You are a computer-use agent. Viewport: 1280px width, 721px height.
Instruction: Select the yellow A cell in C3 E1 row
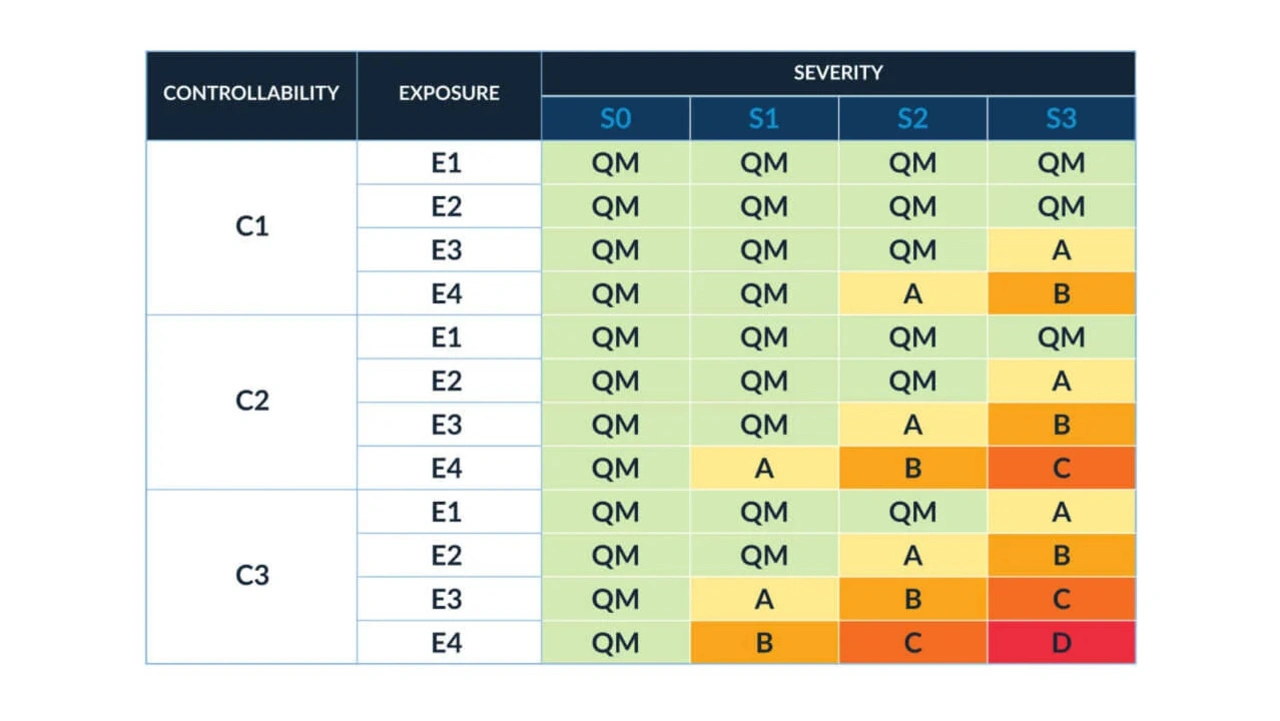coord(1061,511)
